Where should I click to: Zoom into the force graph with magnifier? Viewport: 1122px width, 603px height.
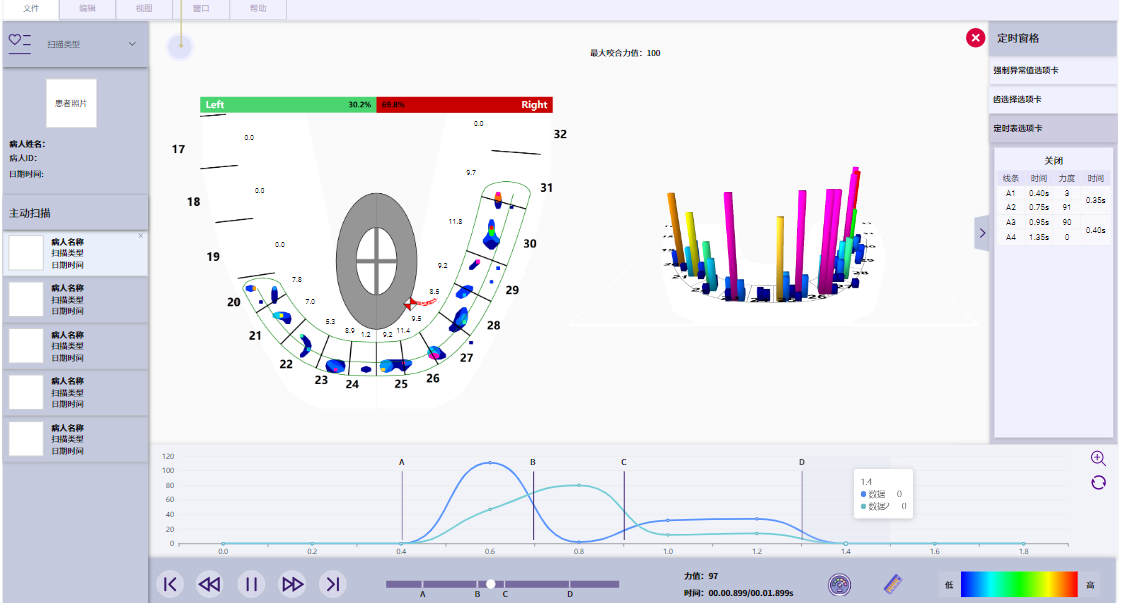coord(1098,458)
